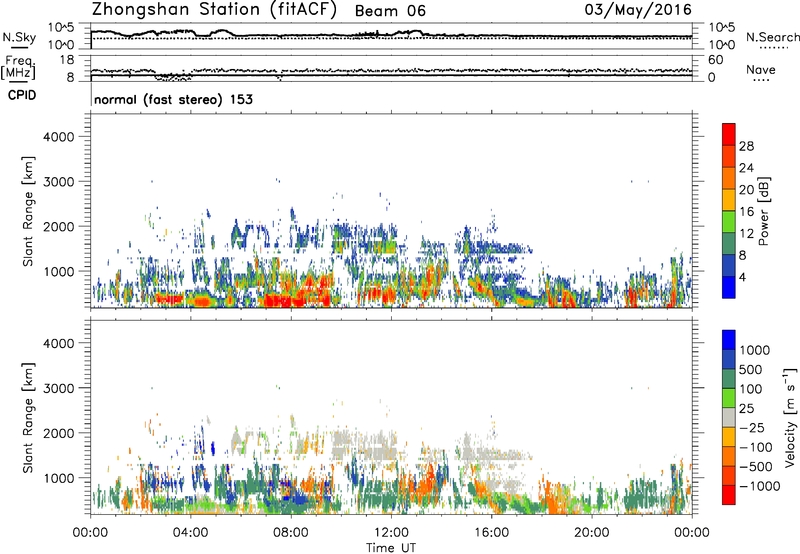Click the 4–8 dB dark blue power swatch
Viewport: 800px width, 554px height.
729,265
